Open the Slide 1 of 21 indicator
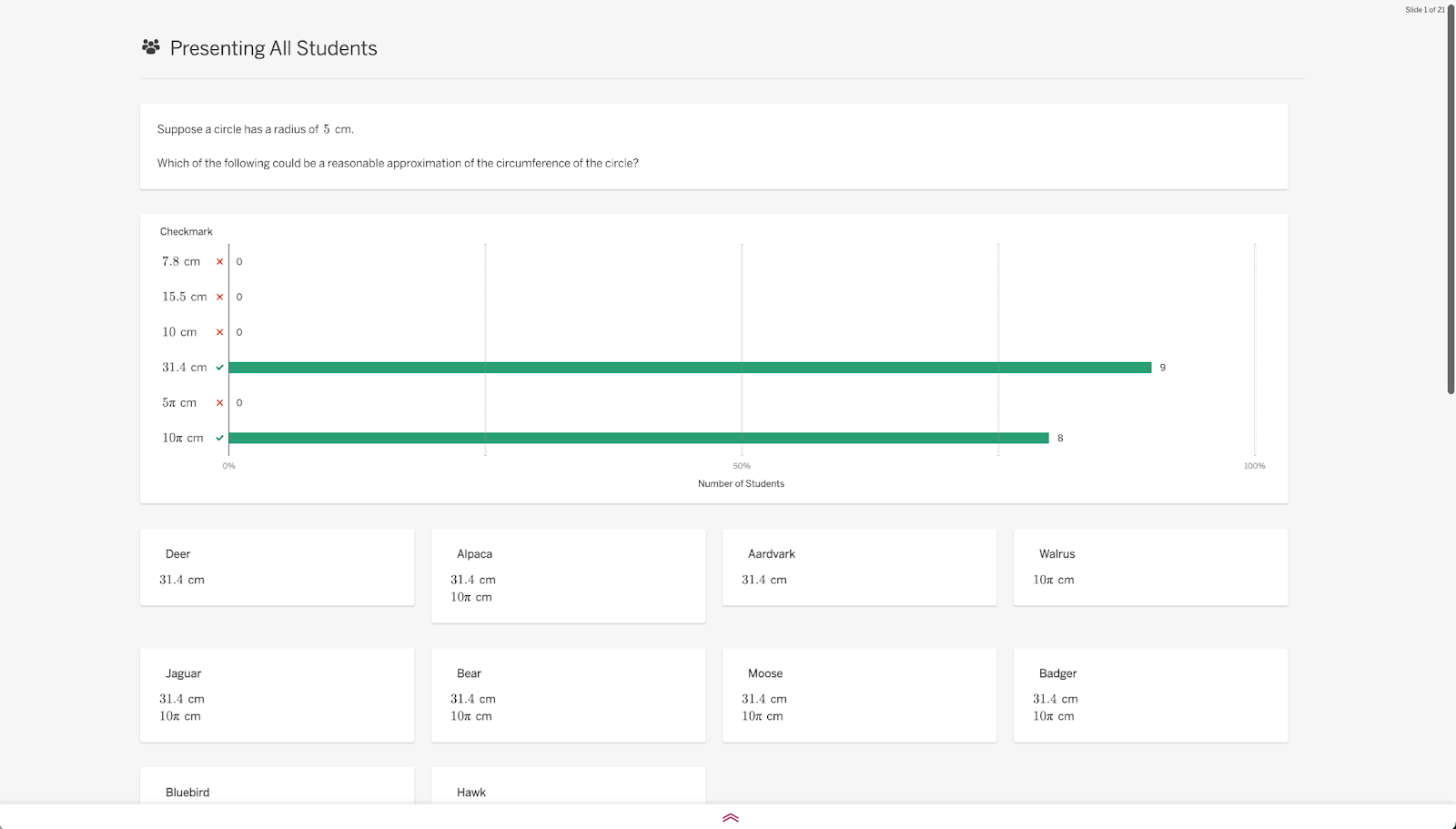 [x=1425, y=9]
